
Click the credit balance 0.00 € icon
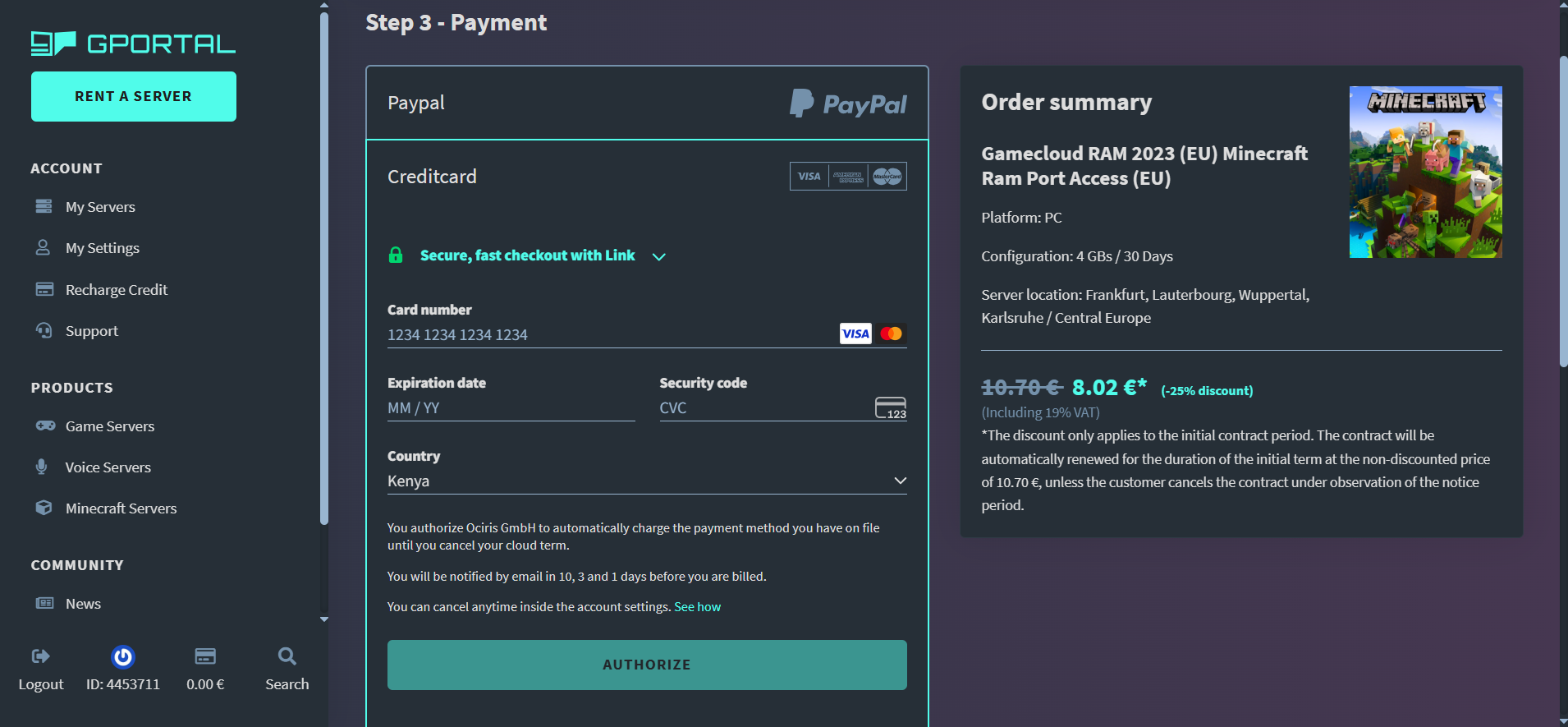pos(205,656)
